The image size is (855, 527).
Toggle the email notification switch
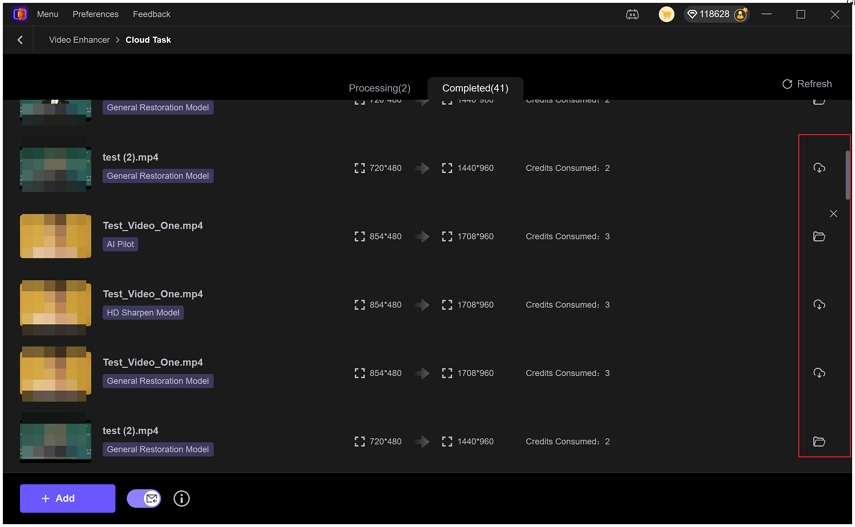pyautogui.click(x=144, y=498)
